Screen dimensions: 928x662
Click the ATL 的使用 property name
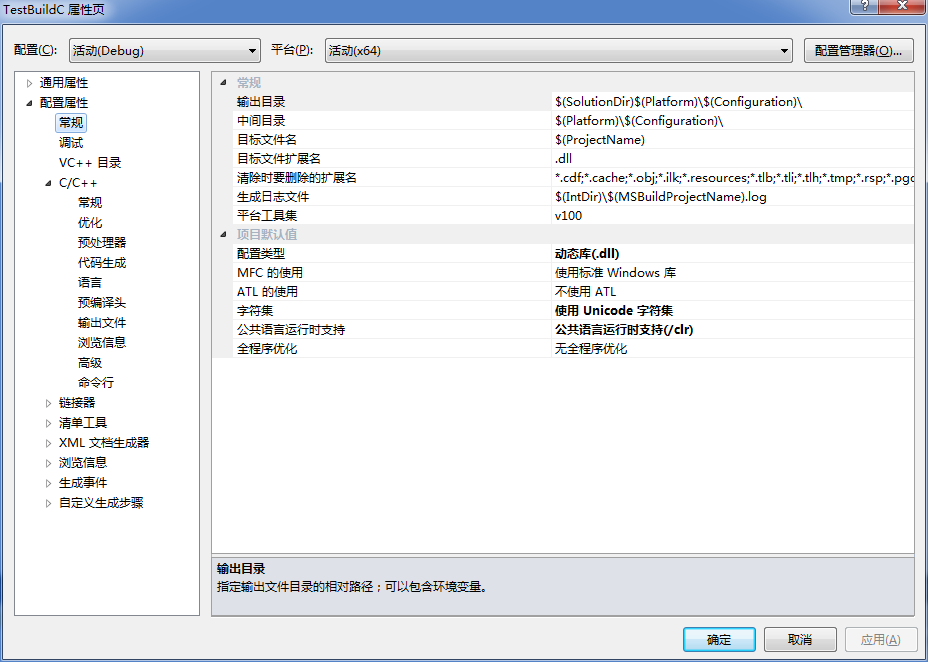[x=268, y=292]
